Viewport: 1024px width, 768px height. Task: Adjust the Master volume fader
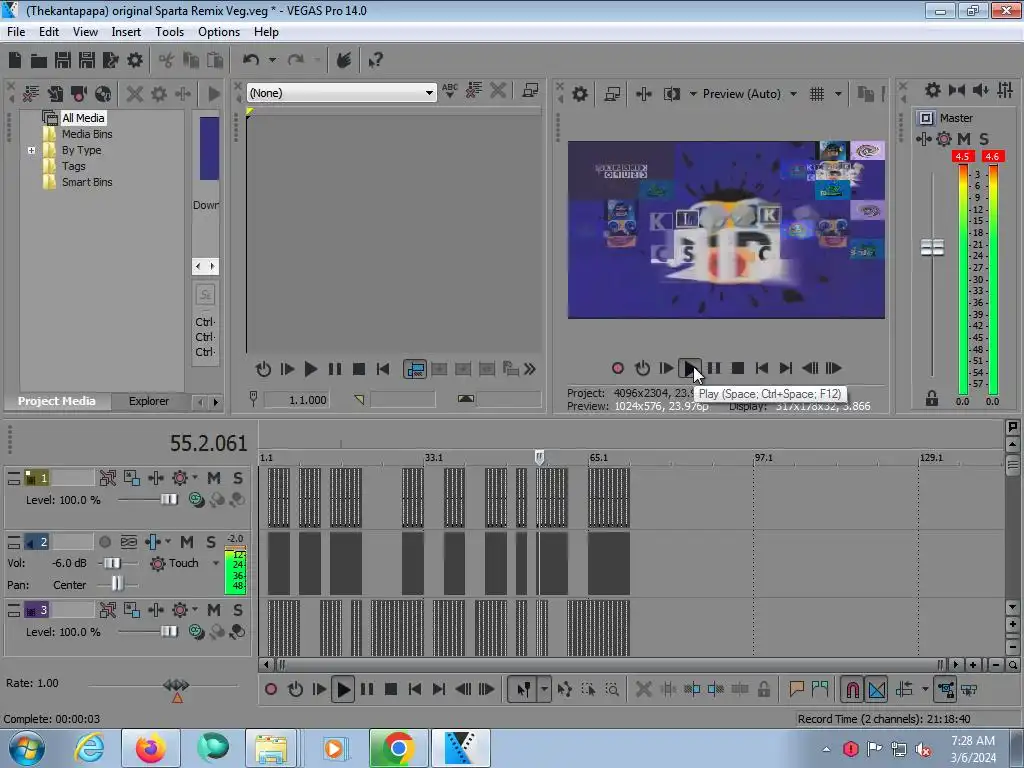pos(933,248)
